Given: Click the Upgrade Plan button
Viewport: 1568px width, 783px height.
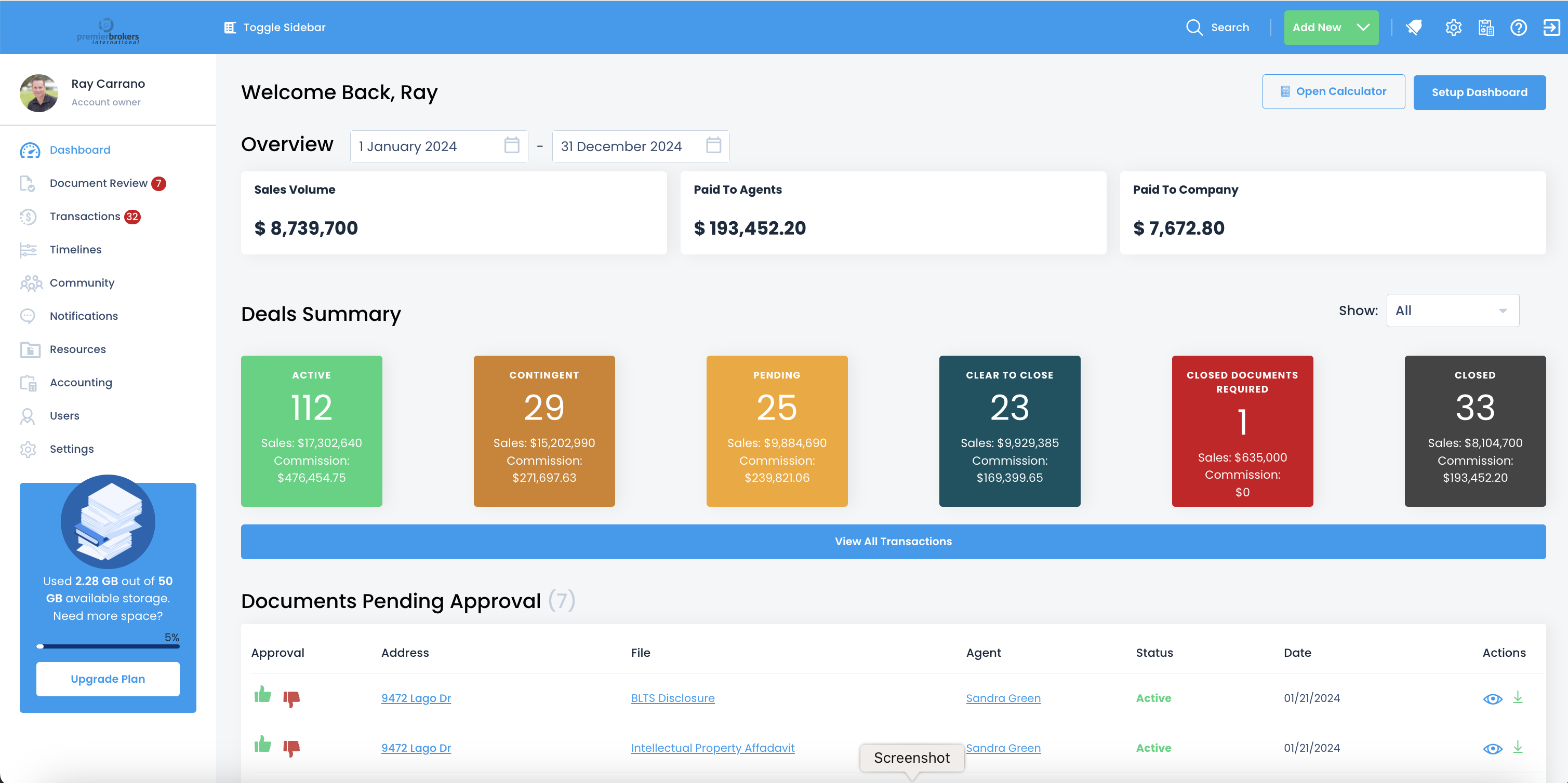Looking at the screenshot, I should click(108, 679).
